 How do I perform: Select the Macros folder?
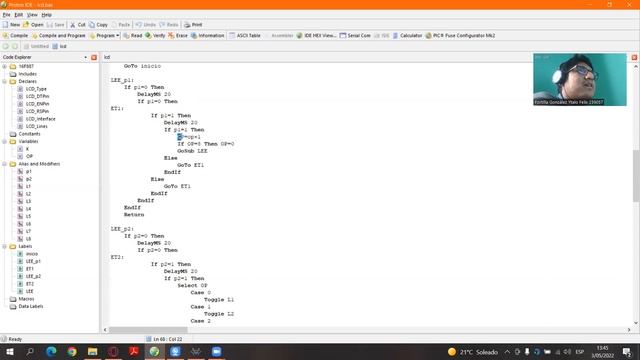(26, 299)
